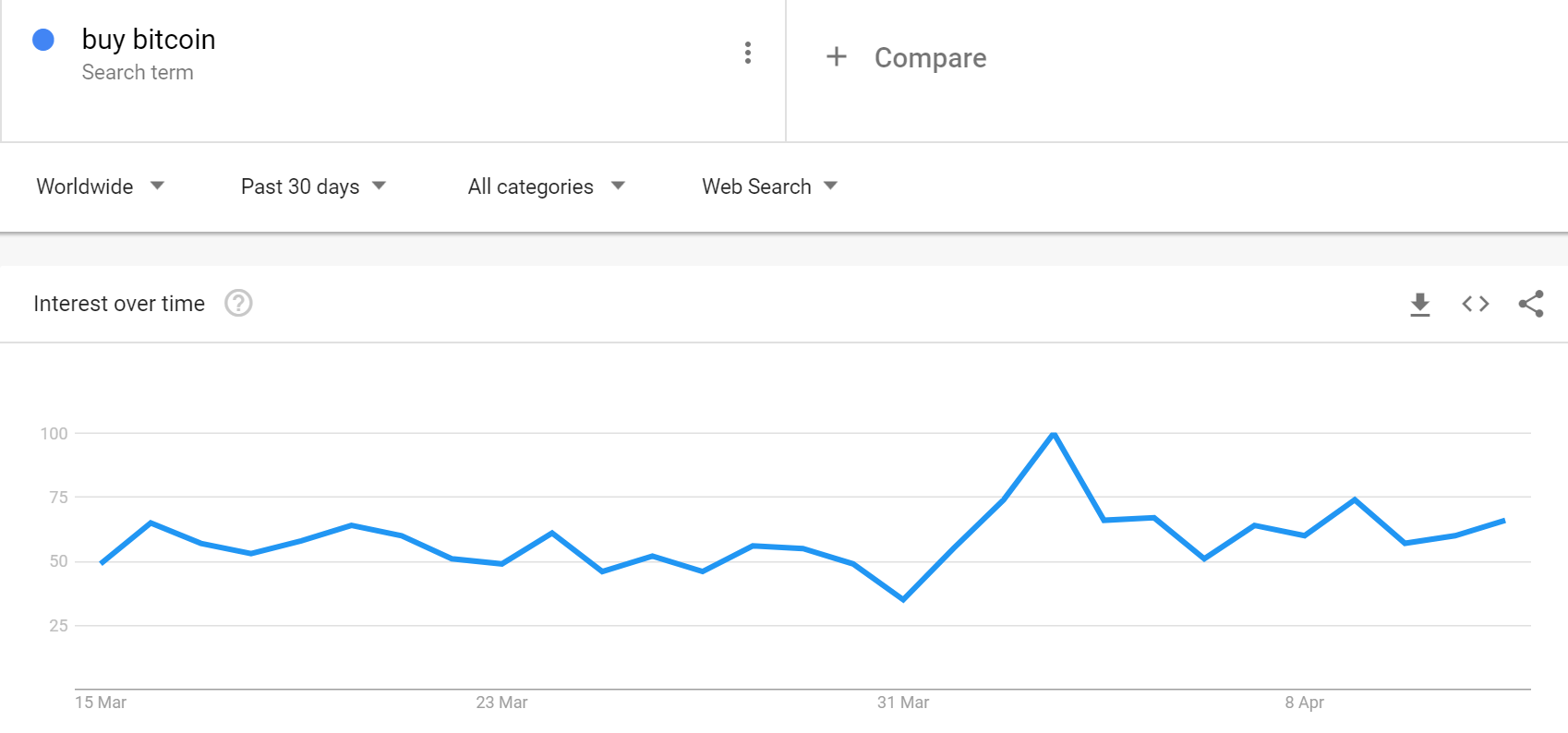The image size is (1568, 733).
Task: Select the 23 Mar date label on axis
Action: pos(501,703)
